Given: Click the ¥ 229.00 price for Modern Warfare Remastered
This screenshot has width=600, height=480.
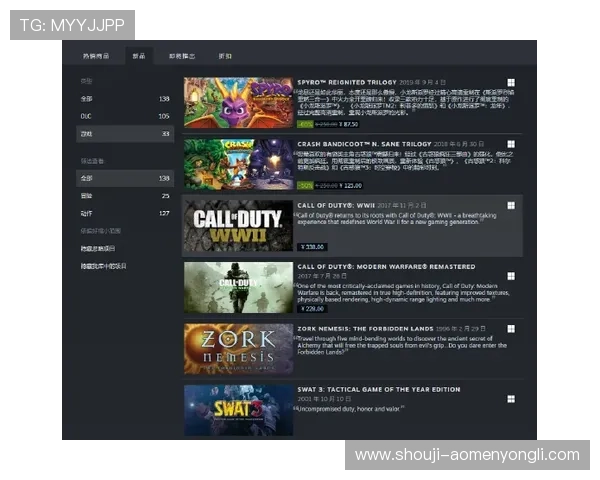Looking at the screenshot, I should click(314, 309).
